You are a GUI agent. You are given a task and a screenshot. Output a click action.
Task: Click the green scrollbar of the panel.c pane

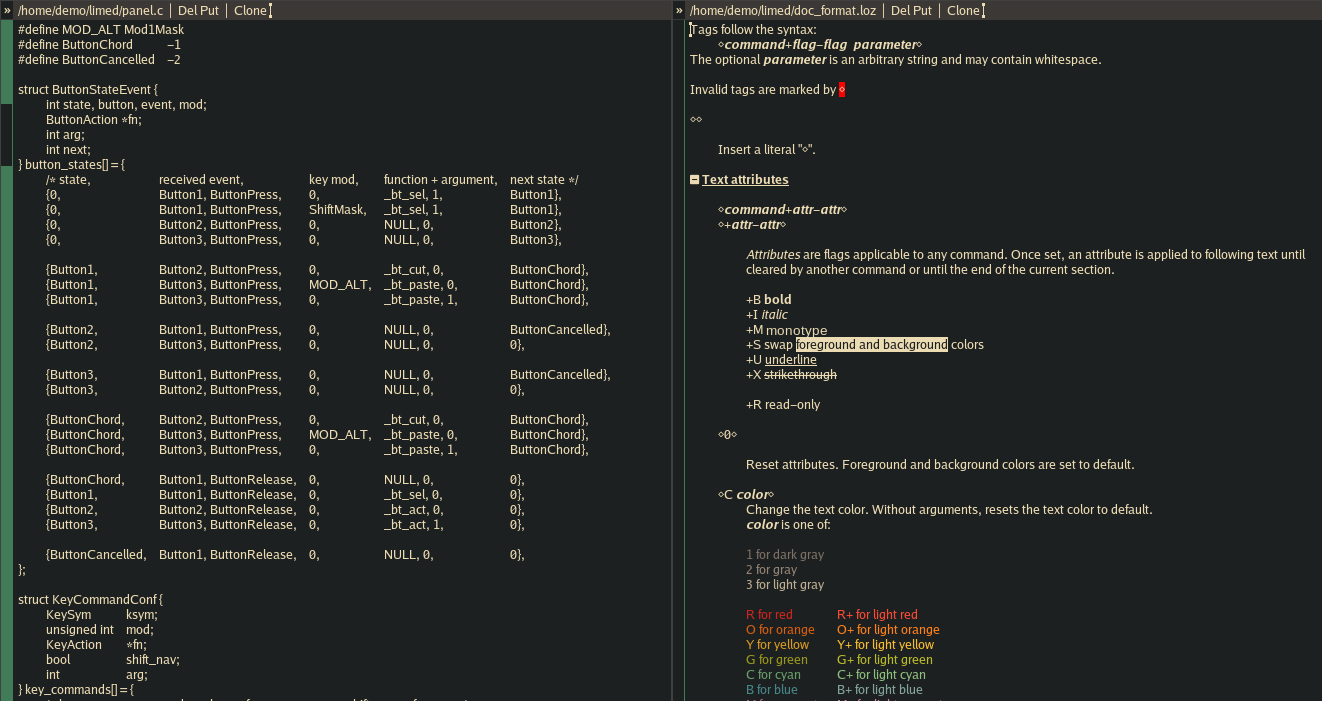coord(6,400)
